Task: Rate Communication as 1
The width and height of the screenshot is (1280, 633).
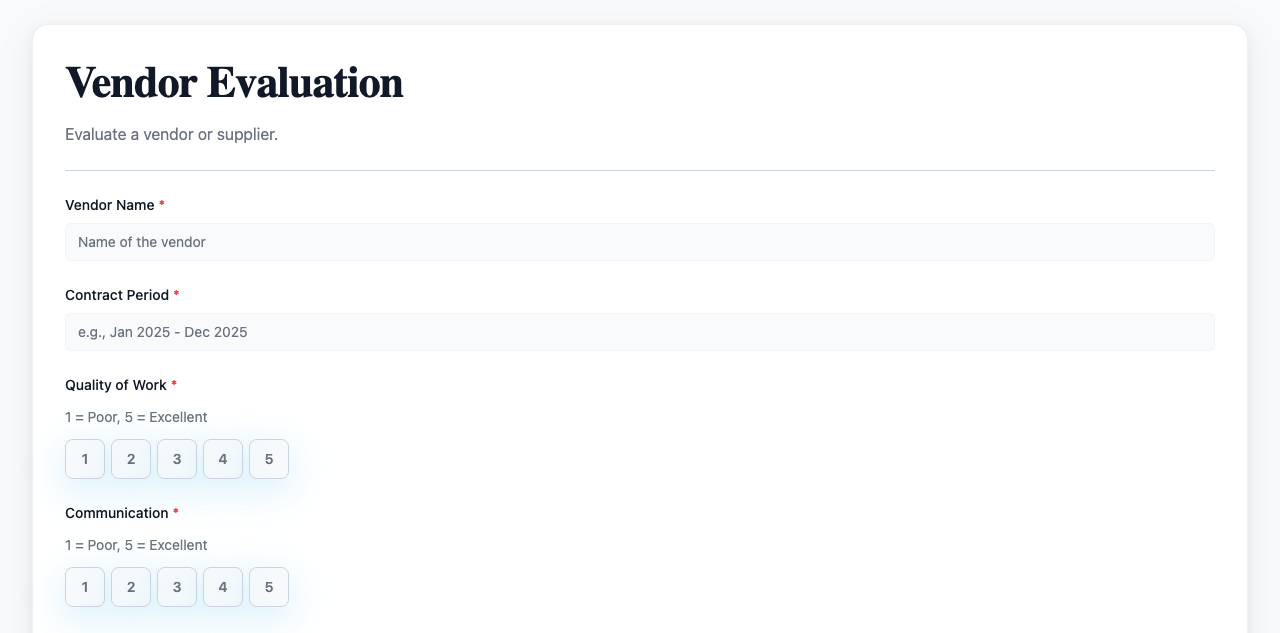Action: point(85,587)
